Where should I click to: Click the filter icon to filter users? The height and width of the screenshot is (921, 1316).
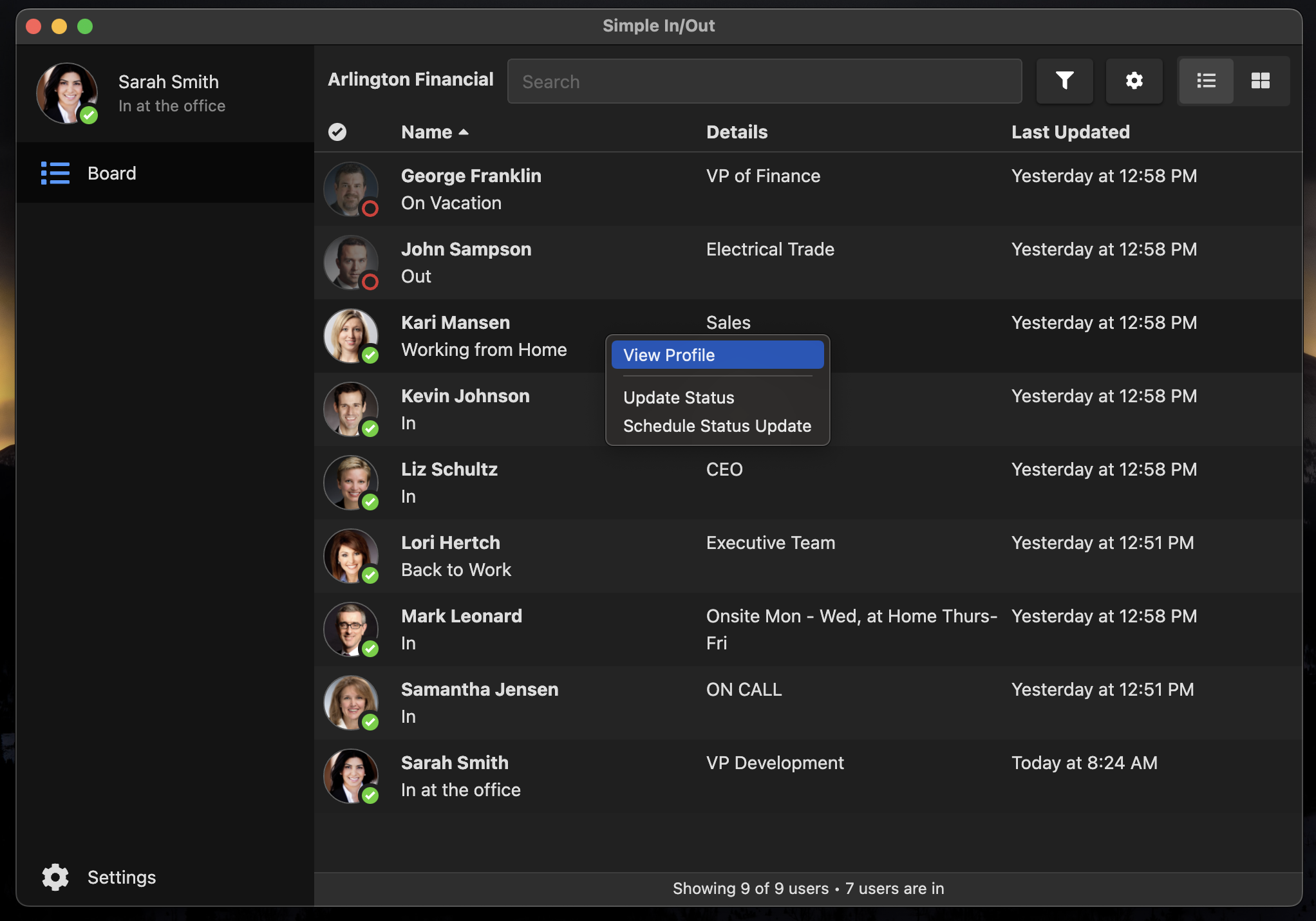point(1066,81)
